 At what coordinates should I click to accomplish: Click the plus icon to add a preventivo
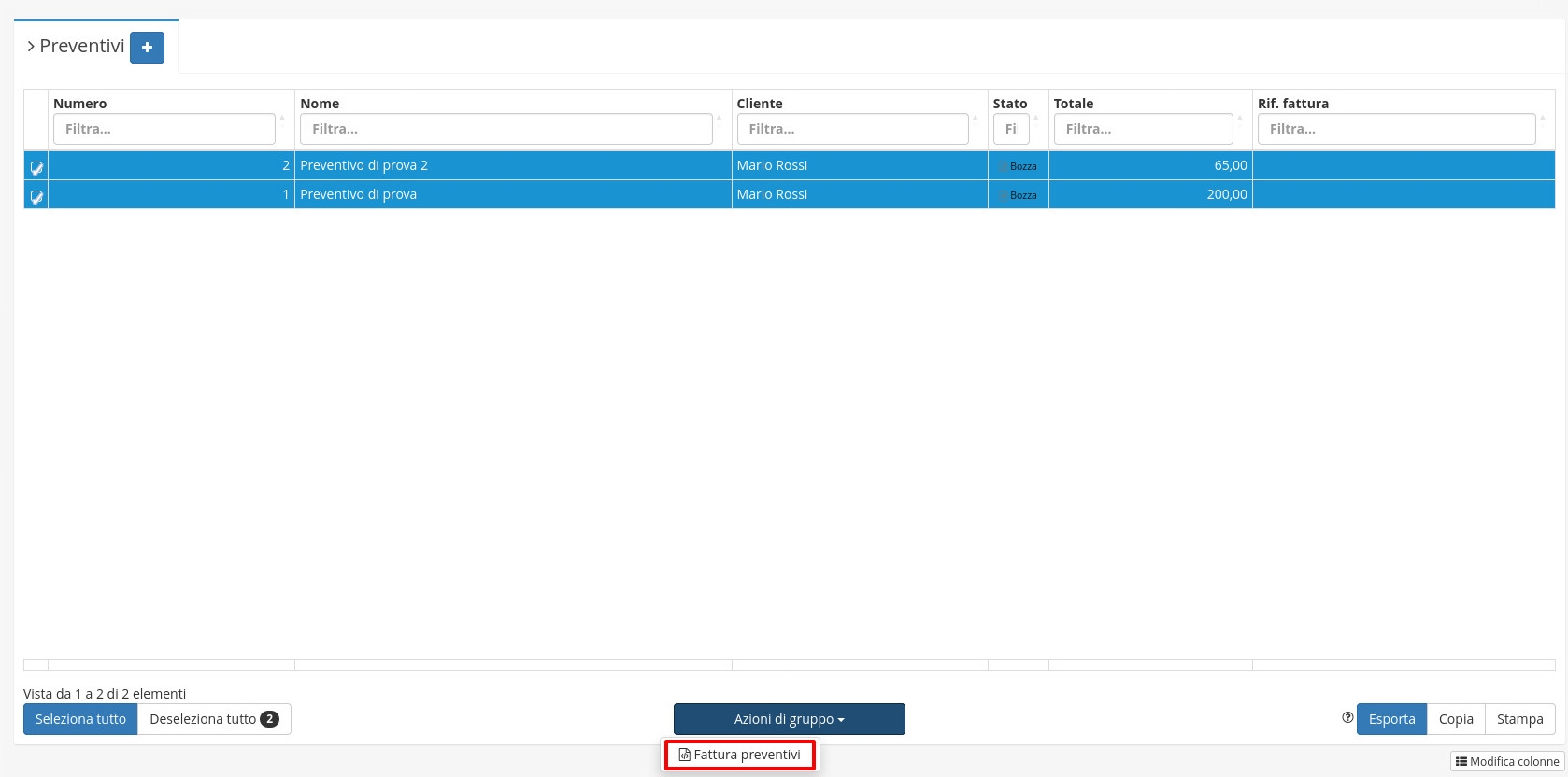(x=147, y=48)
